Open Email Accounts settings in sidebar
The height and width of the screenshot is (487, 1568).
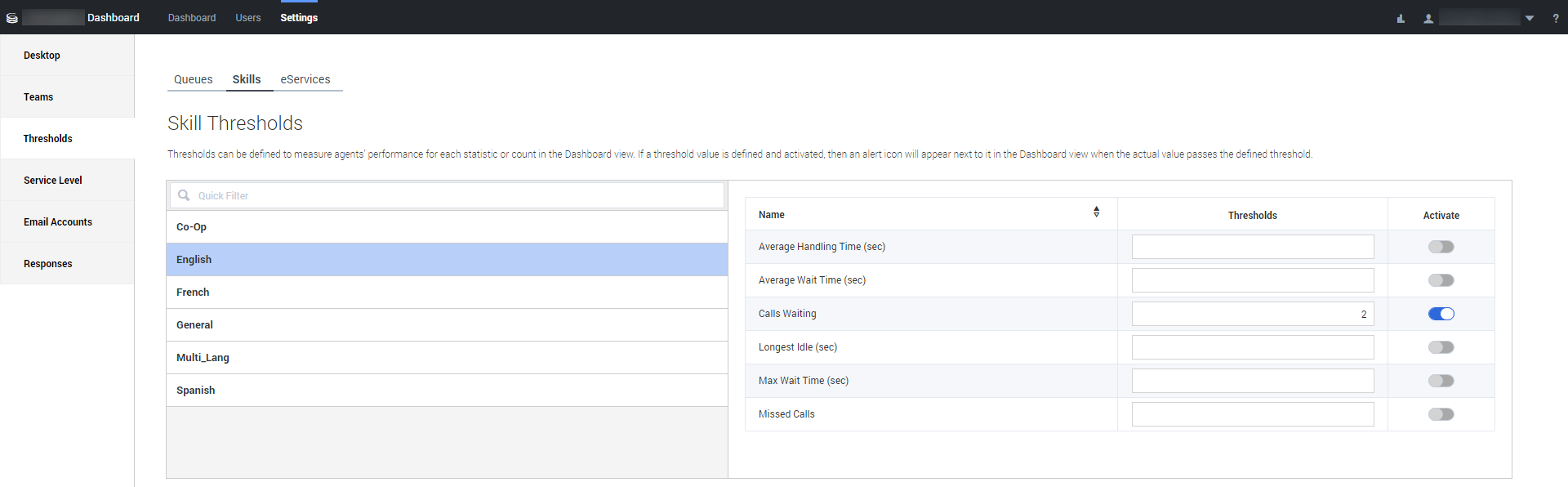pyautogui.click(x=58, y=222)
